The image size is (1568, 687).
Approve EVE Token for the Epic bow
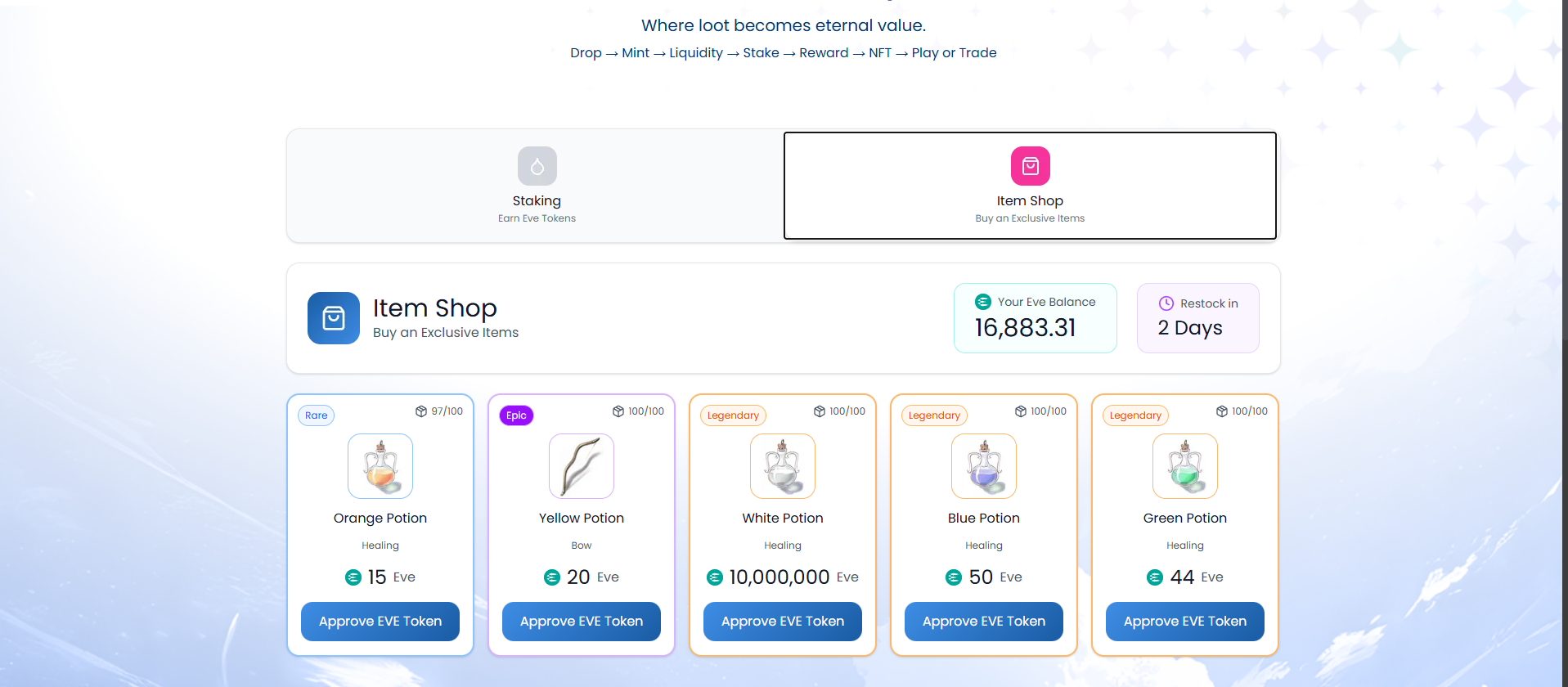point(582,622)
